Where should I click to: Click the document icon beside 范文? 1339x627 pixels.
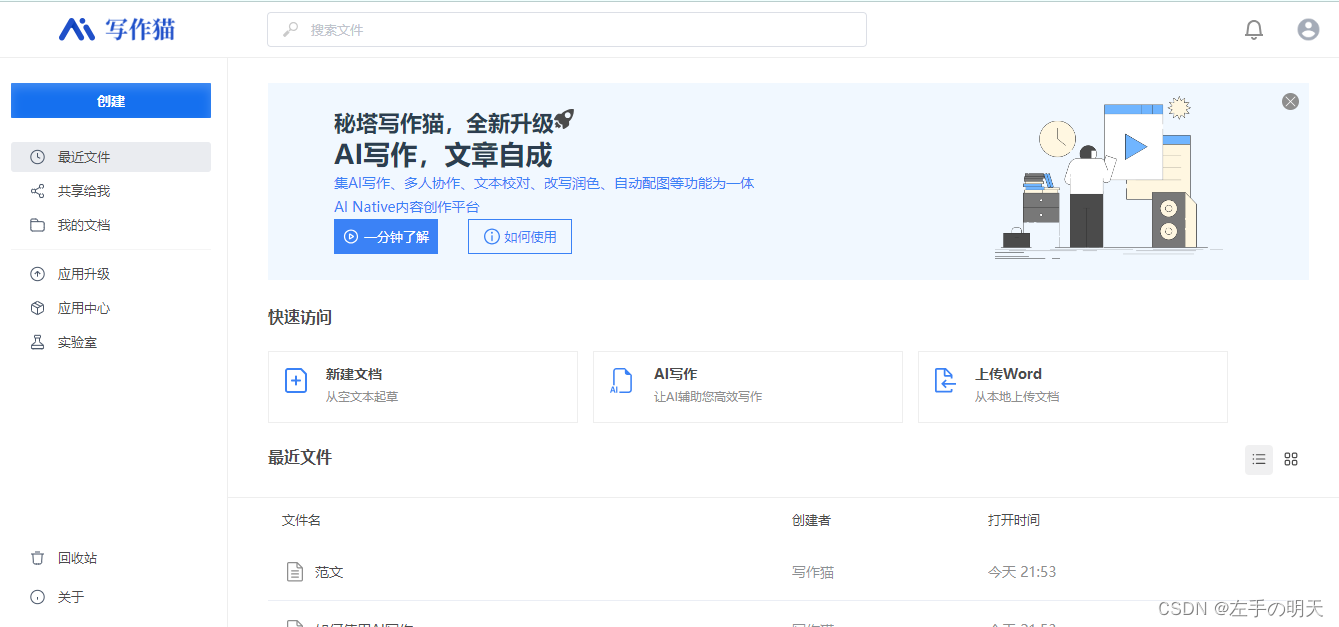click(x=294, y=572)
